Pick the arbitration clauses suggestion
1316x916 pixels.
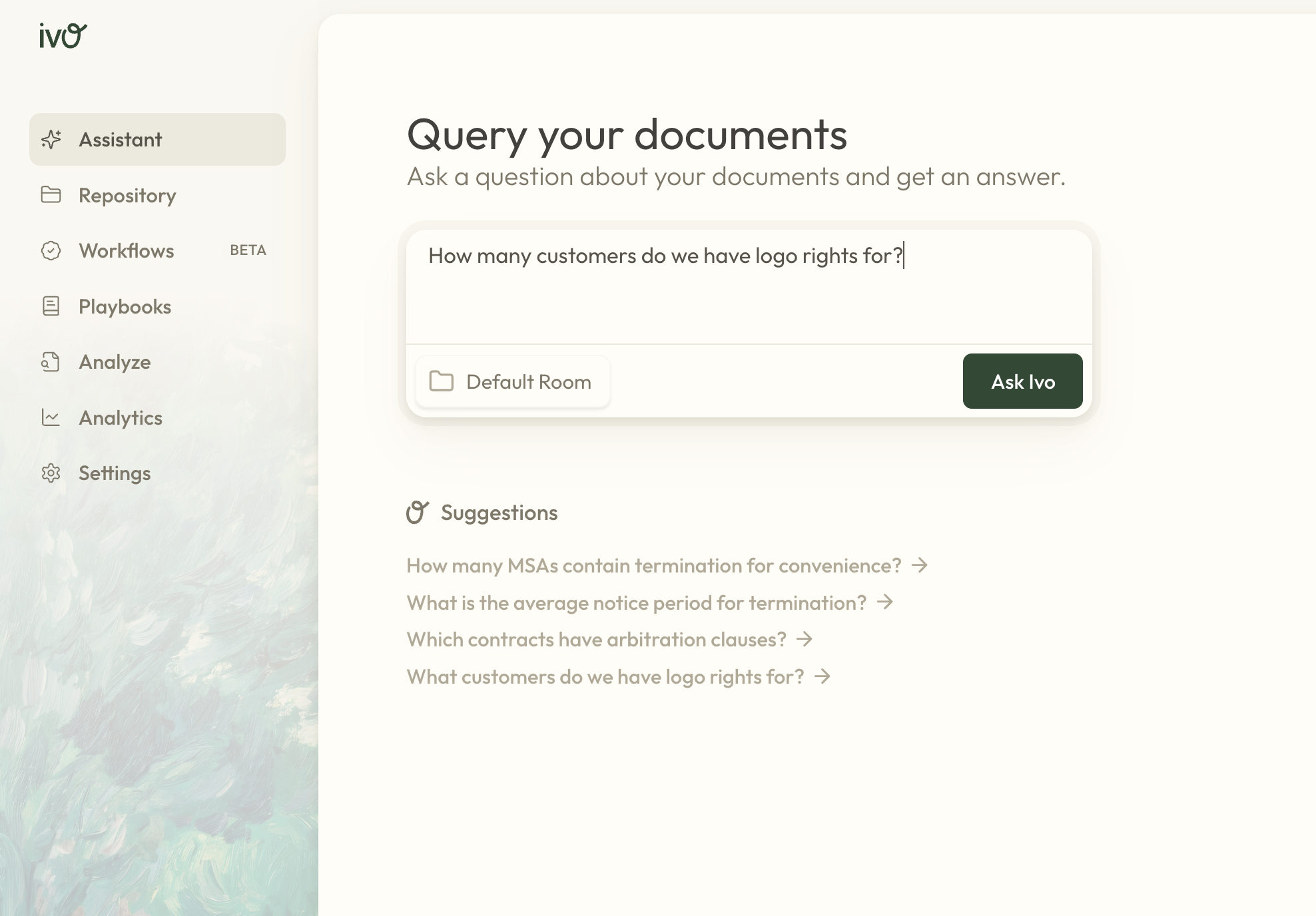point(596,640)
